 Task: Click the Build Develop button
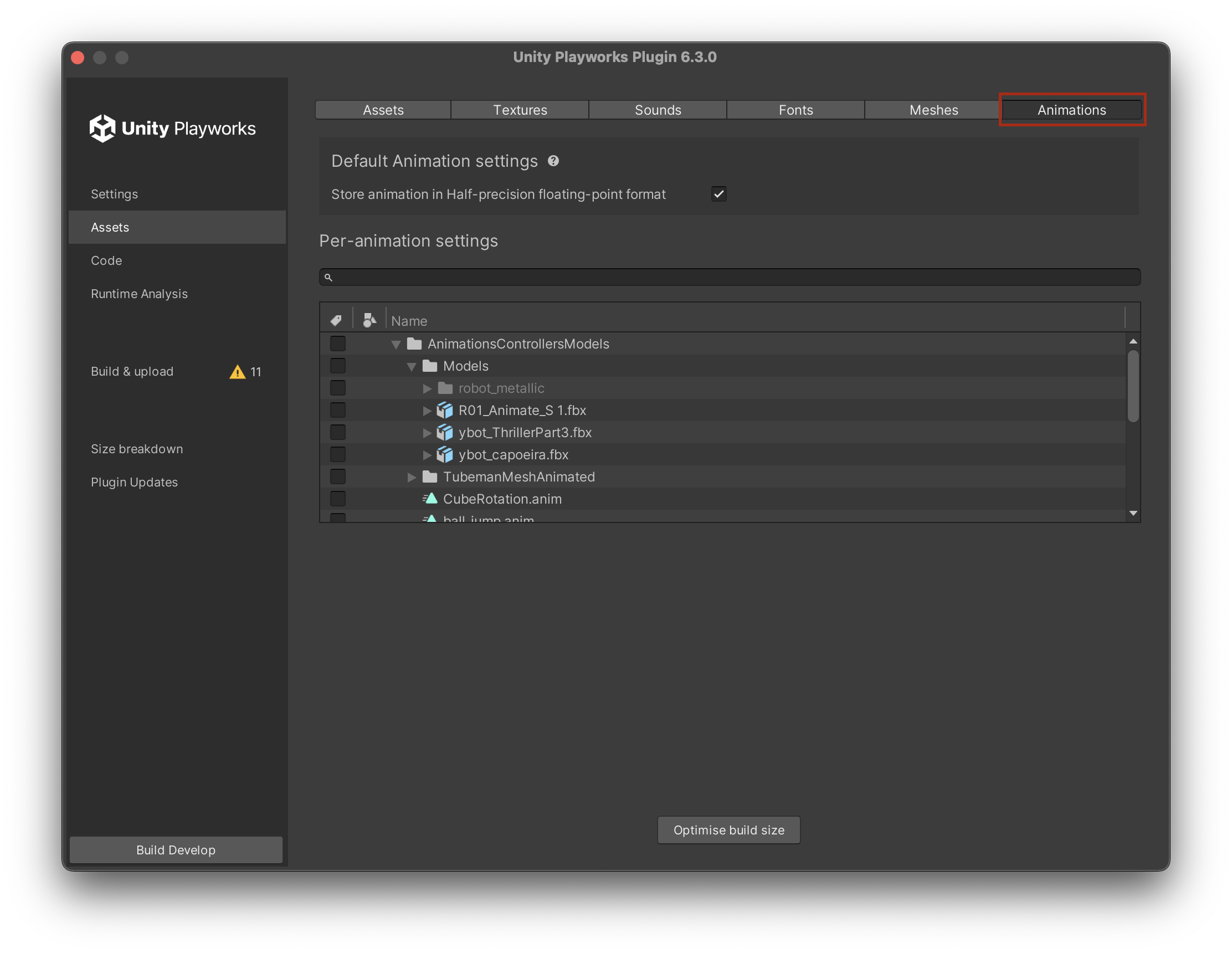(x=176, y=850)
